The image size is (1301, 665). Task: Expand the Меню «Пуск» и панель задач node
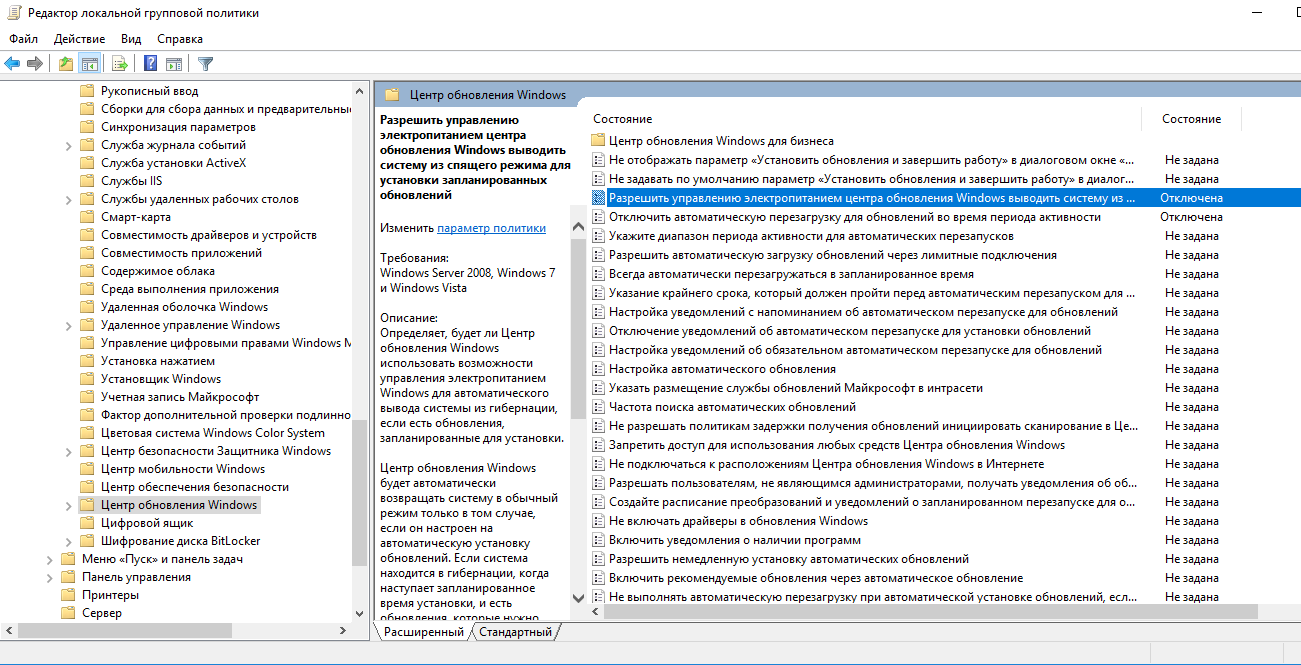pos(50,558)
